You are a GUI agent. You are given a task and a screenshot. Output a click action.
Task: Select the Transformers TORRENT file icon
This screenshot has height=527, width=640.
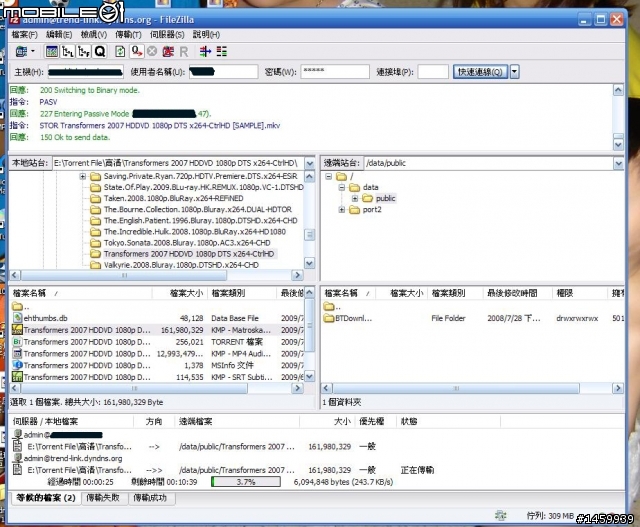pos(17,342)
